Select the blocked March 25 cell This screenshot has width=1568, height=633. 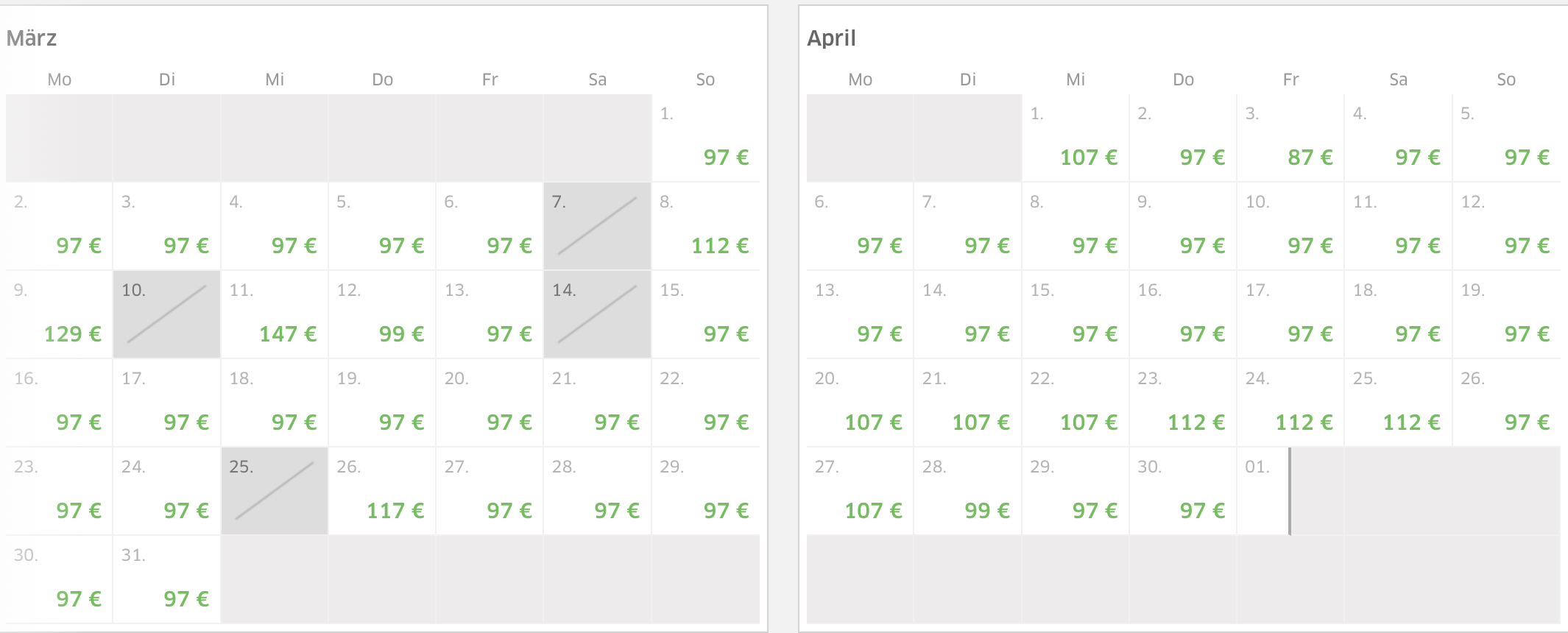pyautogui.click(x=274, y=492)
